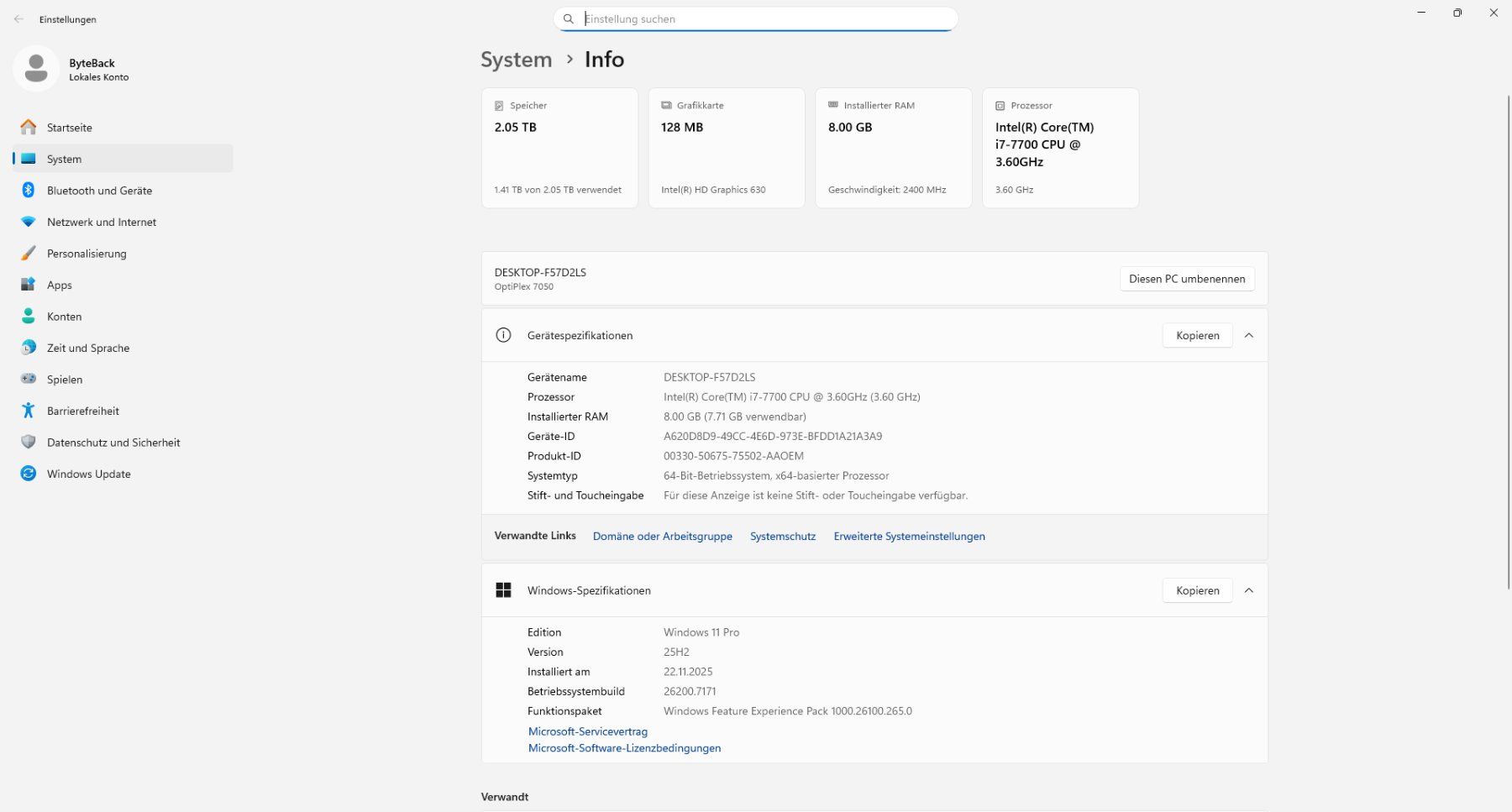Image resolution: width=1512 pixels, height=812 pixels.
Task: Open Spielen settings in sidebar
Action: pyautogui.click(x=123, y=380)
